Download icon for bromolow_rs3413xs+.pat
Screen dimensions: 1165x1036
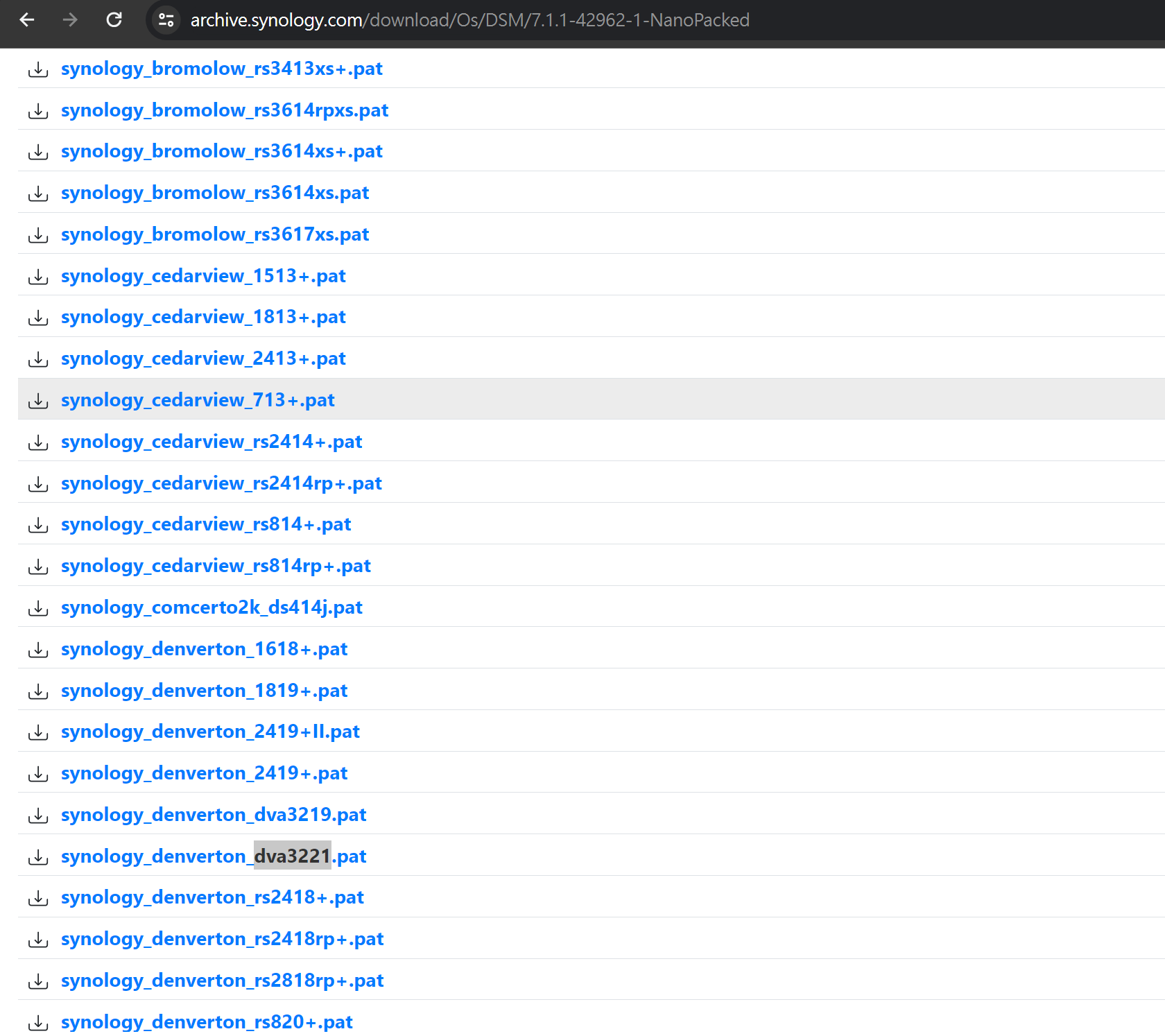click(x=38, y=69)
